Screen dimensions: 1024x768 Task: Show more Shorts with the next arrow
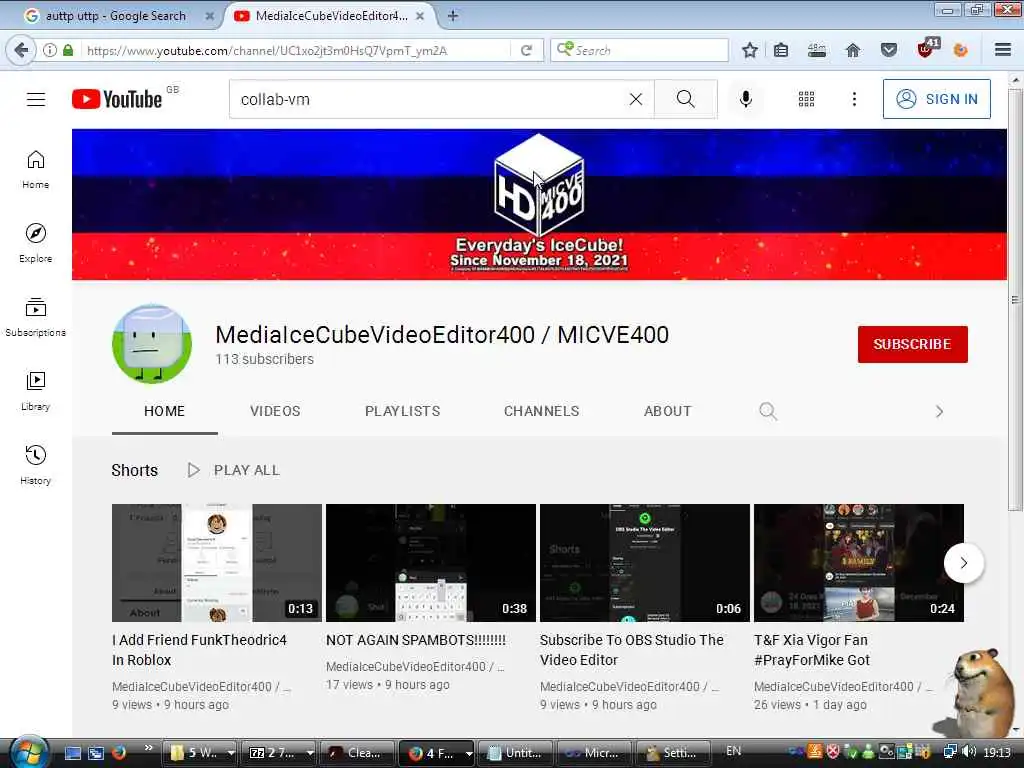pos(964,563)
